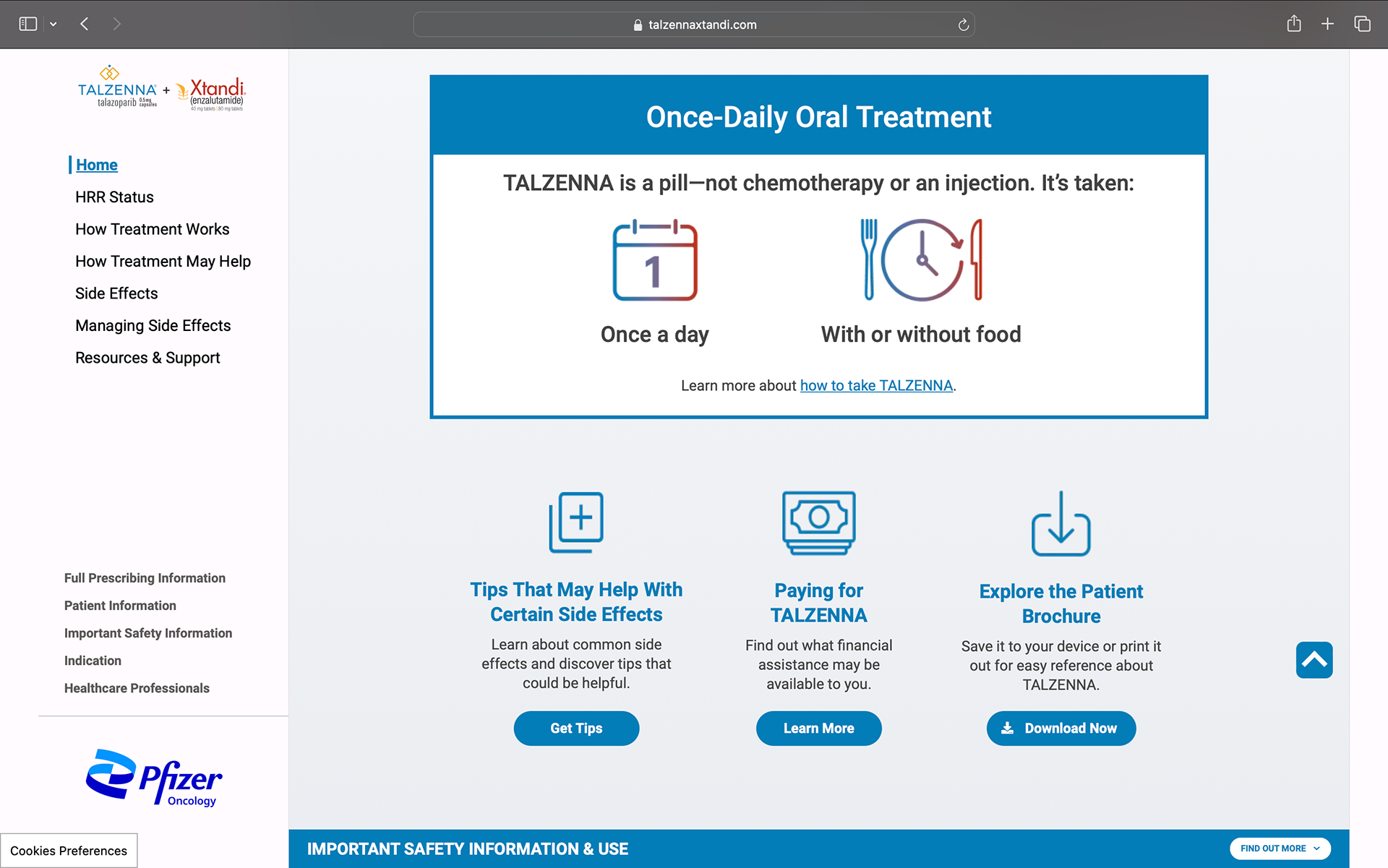Viewport: 1388px width, 868px height.
Task: Click the Pfizer Oncology logo
Action: [154, 778]
